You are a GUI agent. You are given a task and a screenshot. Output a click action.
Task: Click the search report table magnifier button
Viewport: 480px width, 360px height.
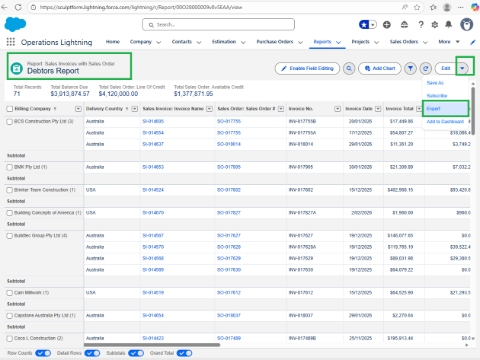(x=349, y=68)
